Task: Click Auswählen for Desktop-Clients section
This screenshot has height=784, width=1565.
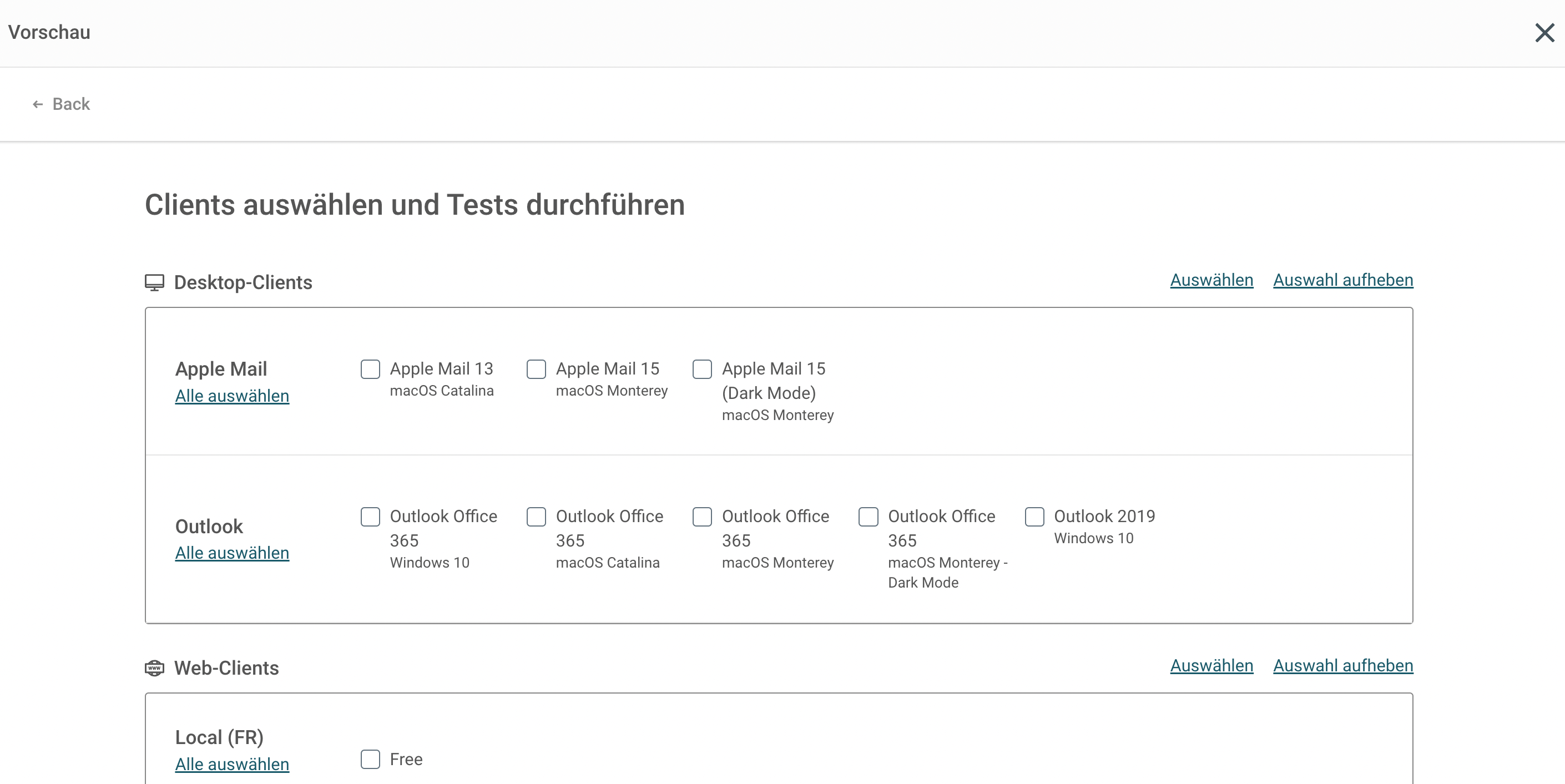Action: 1211,280
